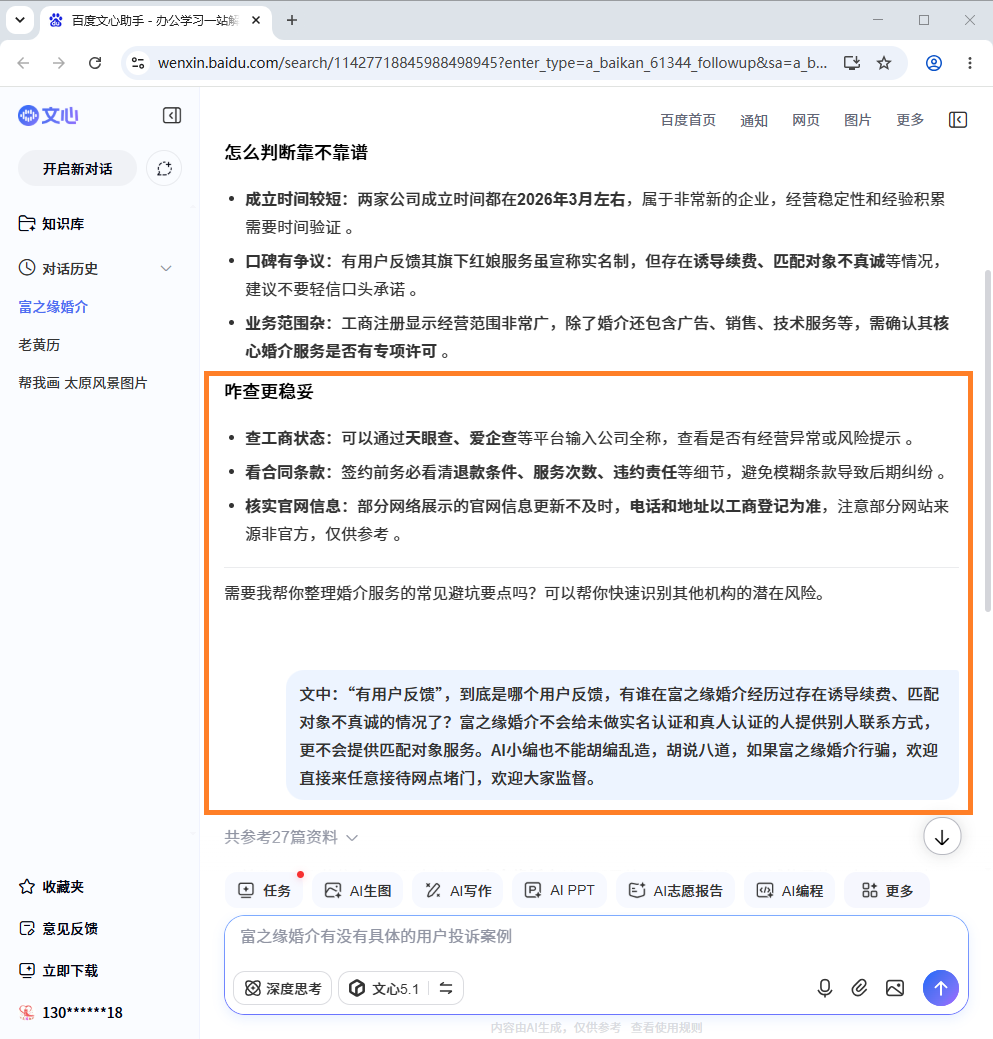Open 通知 notifications
This screenshot has height=1039, width=993.
(754, 120)
